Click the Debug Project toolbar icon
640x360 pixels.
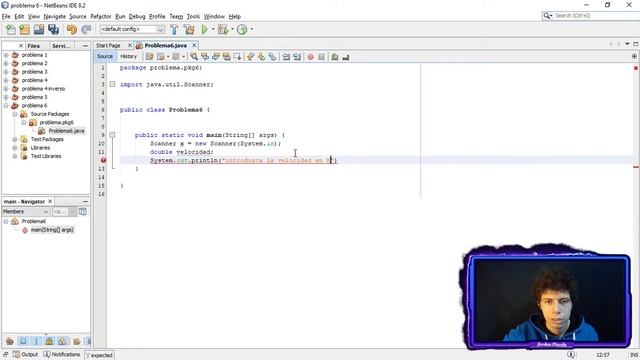click(x=223, y=29)
